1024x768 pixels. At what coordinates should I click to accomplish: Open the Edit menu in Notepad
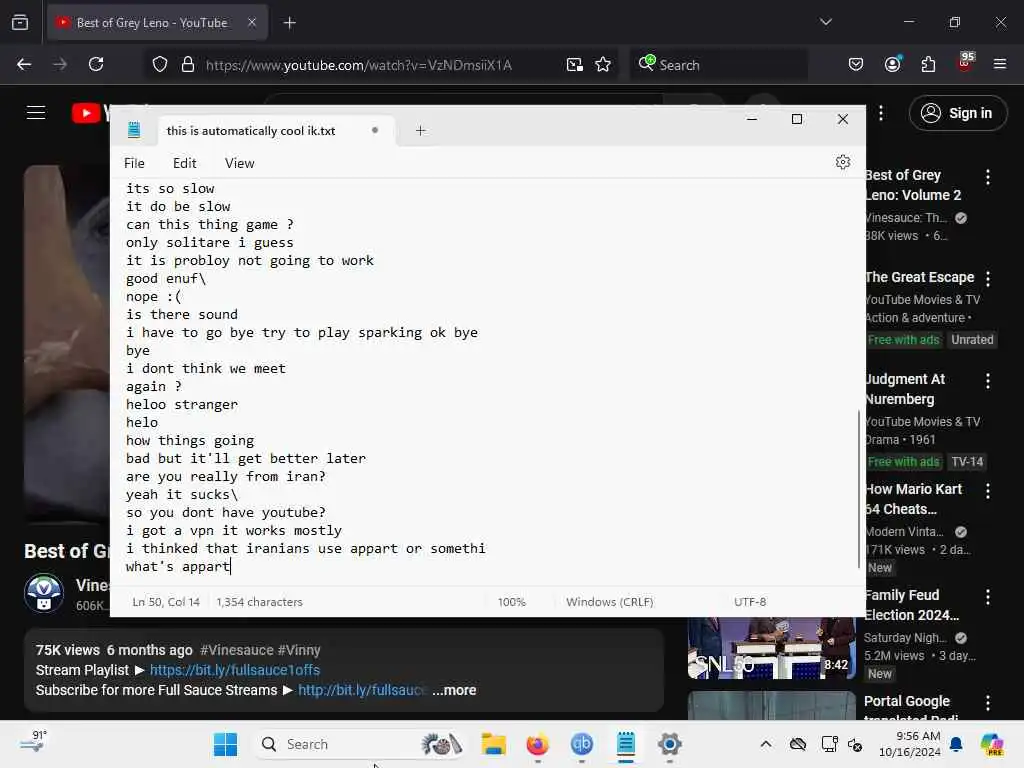184,163
